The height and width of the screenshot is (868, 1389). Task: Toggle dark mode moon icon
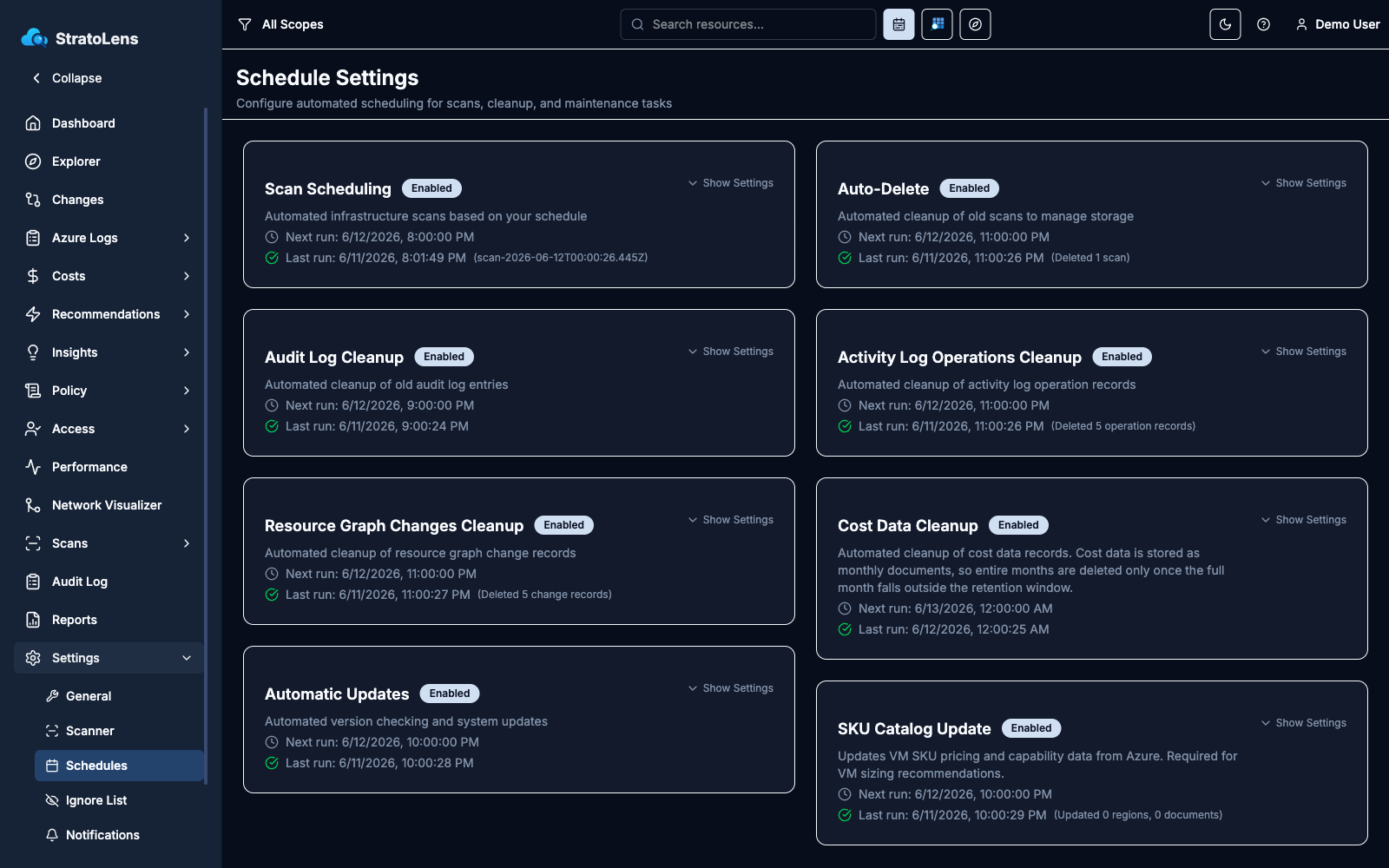(x=1225, y=24)
